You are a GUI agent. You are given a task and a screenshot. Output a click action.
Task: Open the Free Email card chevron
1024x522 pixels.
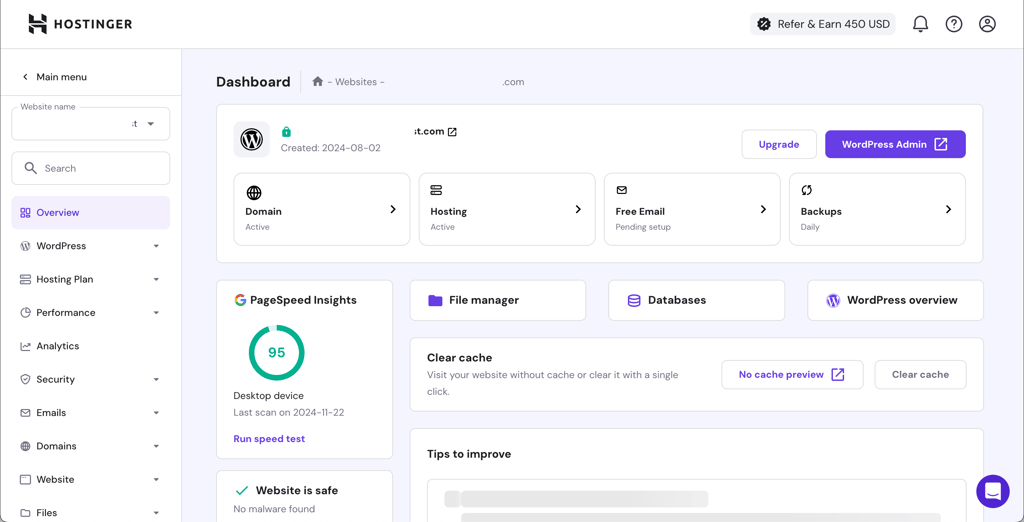pos(763,209)
